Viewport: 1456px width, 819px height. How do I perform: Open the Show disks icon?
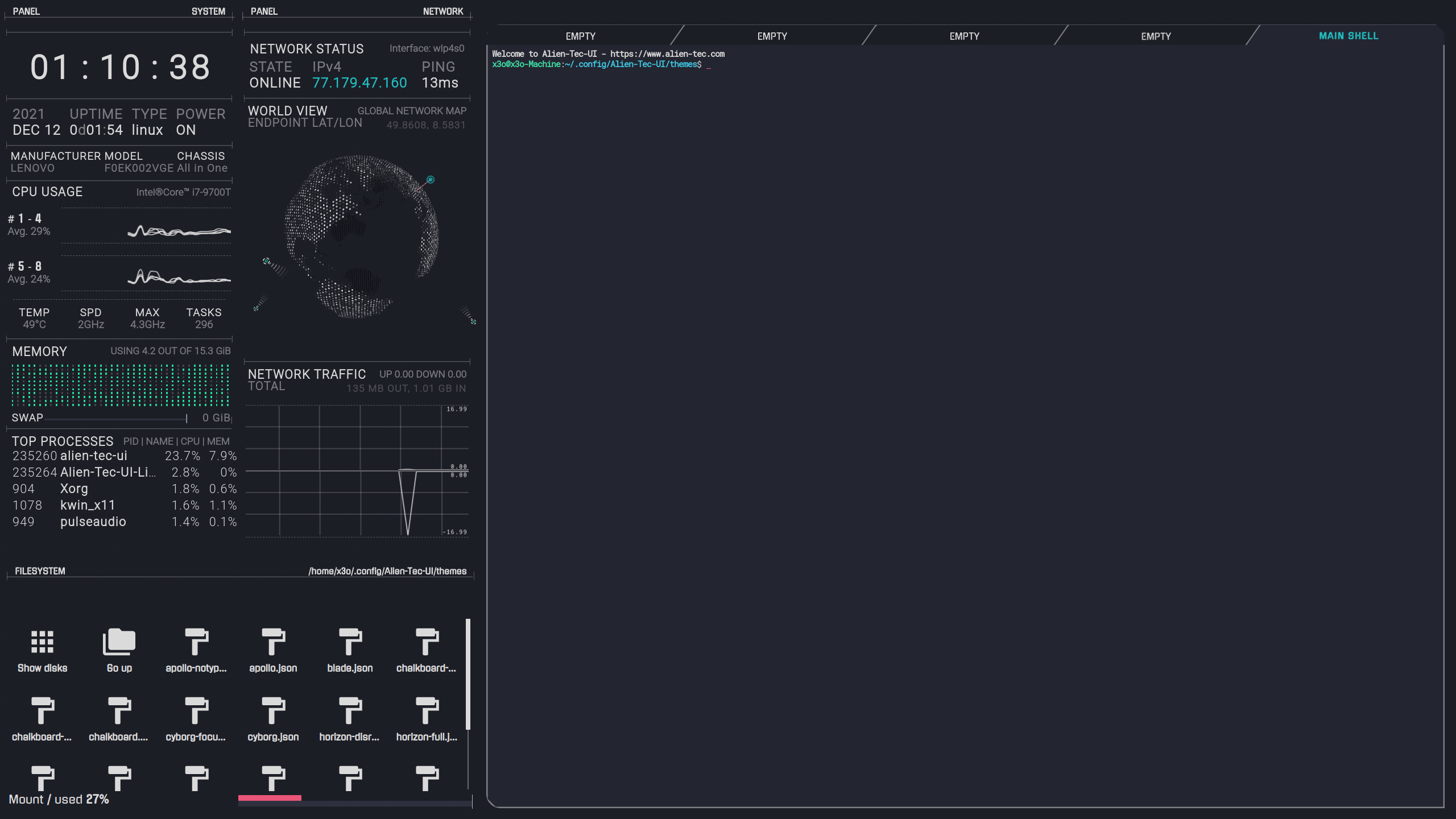(42, 643)
